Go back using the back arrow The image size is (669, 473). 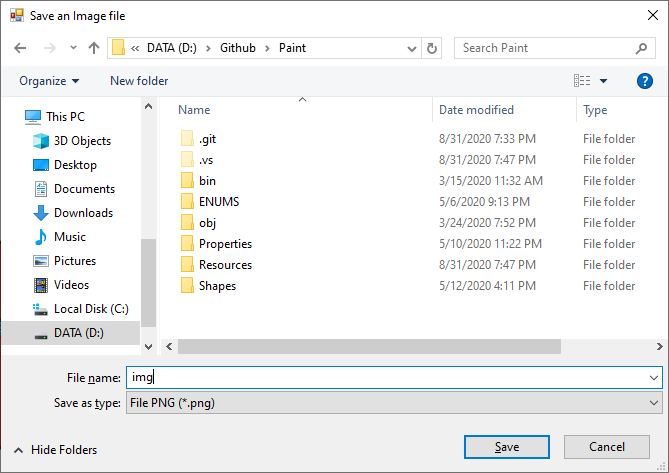pyautogui.click(x=20, y=48)
